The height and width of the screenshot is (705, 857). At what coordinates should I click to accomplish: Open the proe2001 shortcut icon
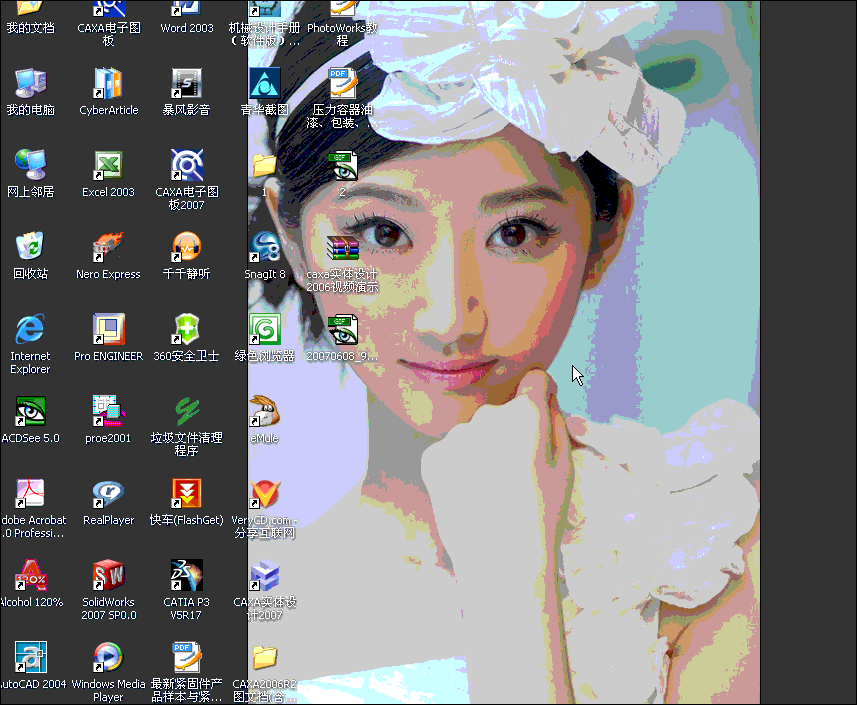[108, 411]
